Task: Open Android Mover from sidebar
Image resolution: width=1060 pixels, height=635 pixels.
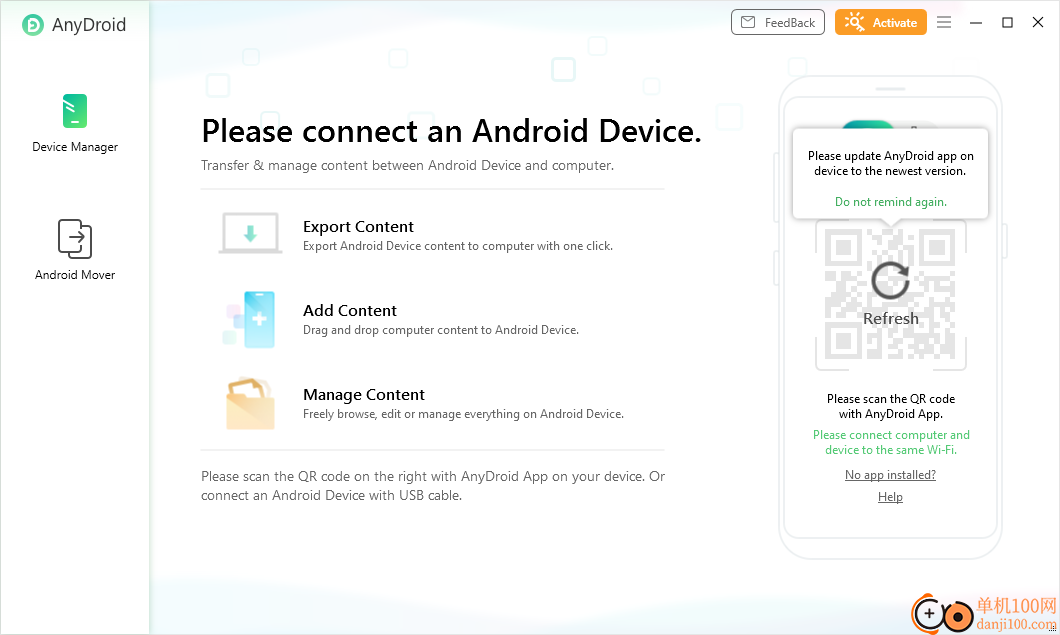Action: 75,250
